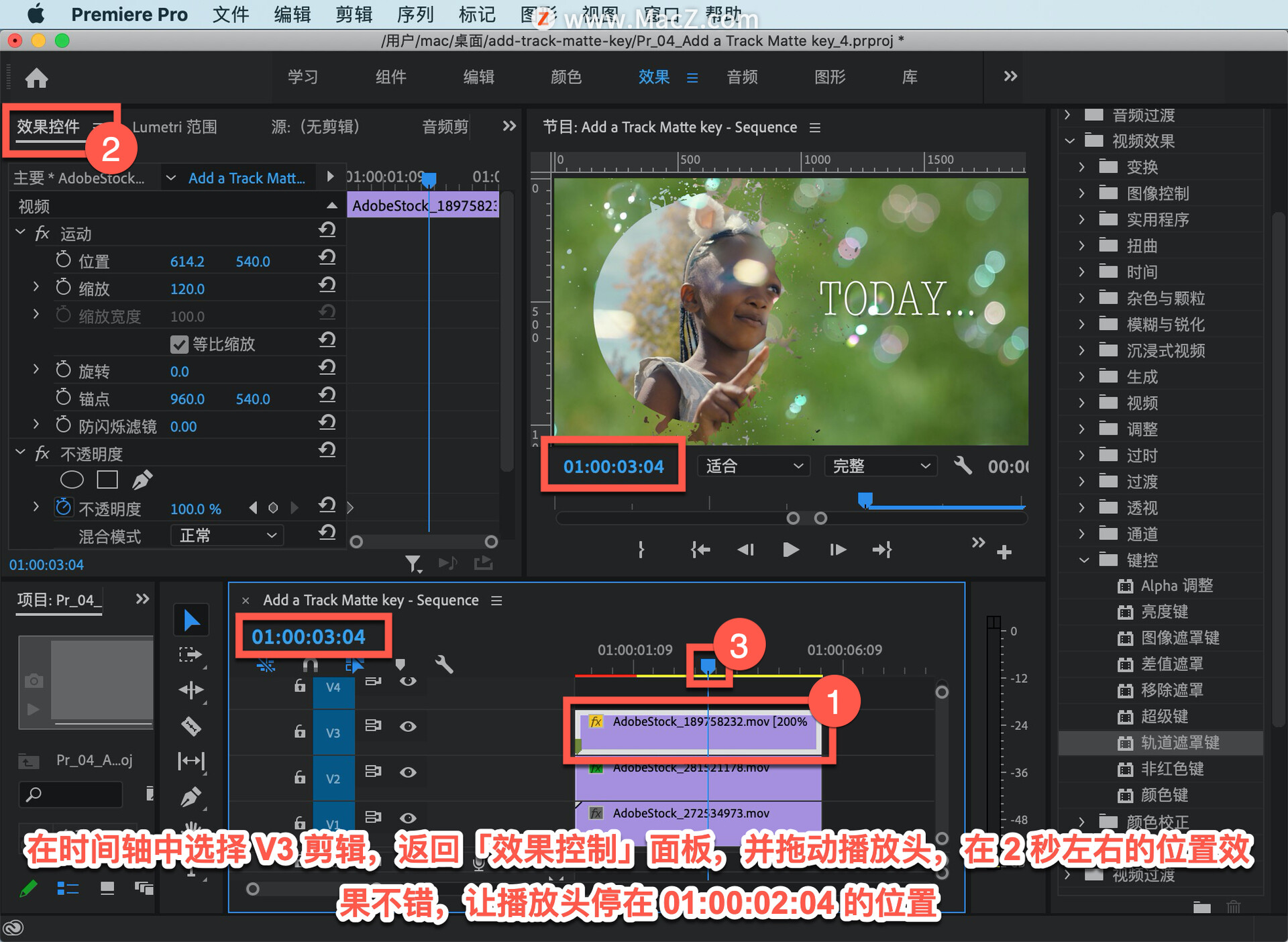Expand the Blur & Sharpen folder
The image size is (1288, 942).
pyautogui.click(x=1081, y=324)
